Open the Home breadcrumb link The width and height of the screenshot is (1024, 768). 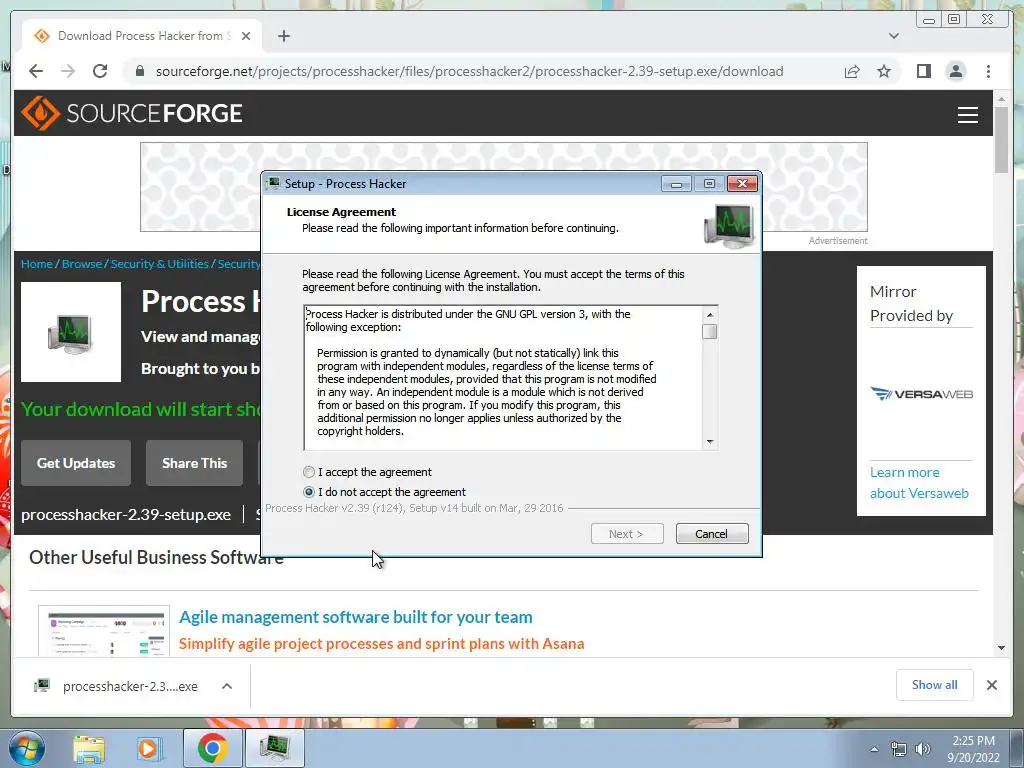point(37,264)
